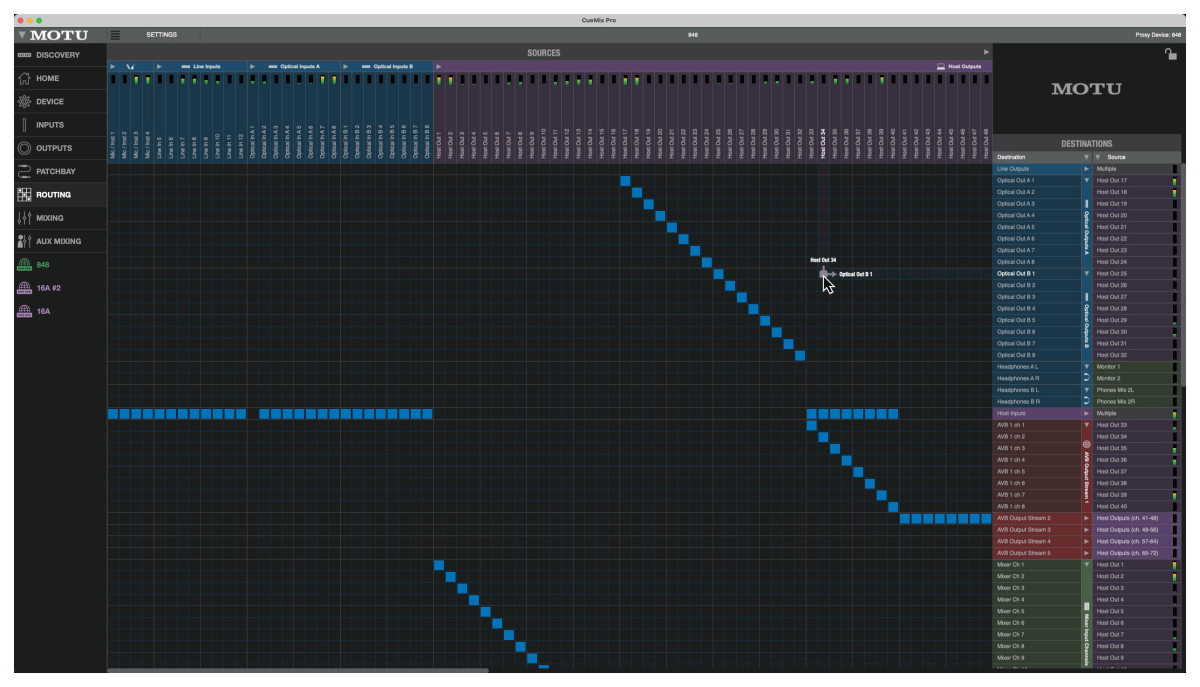Toggle the unlock padlock icon
Screen dimensions: 1200x687
click(1170, 55)
